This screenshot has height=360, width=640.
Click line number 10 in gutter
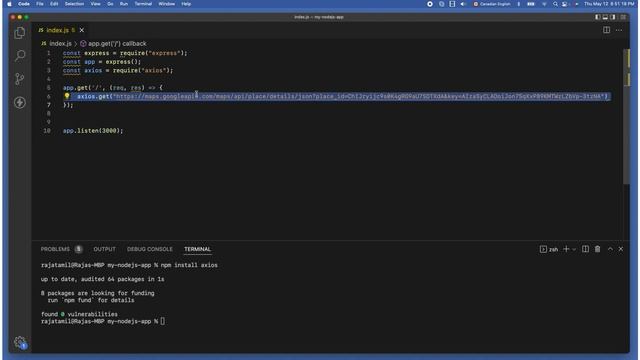click(47, 131)
